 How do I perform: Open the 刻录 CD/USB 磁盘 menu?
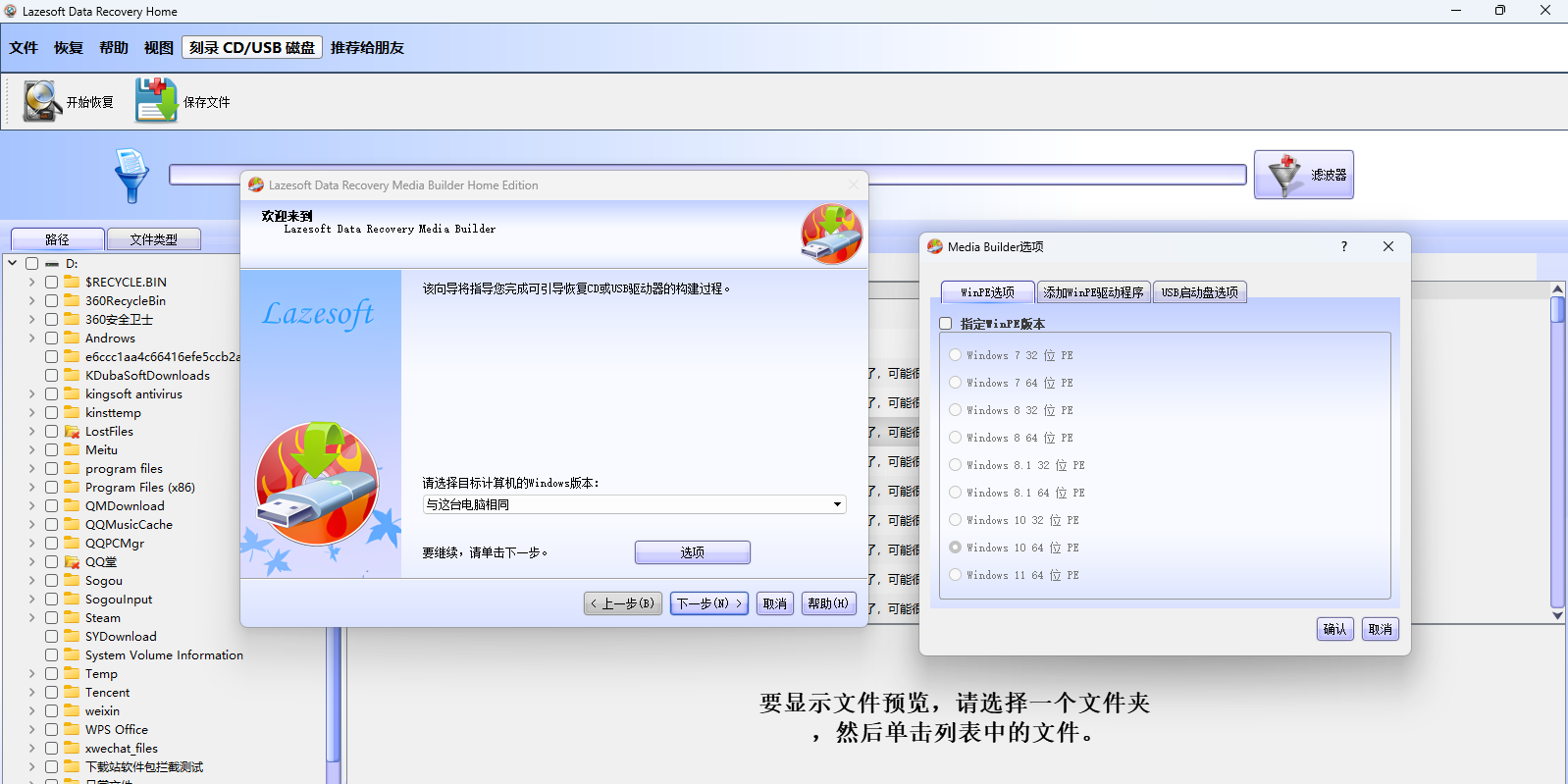tap(252, 48)
